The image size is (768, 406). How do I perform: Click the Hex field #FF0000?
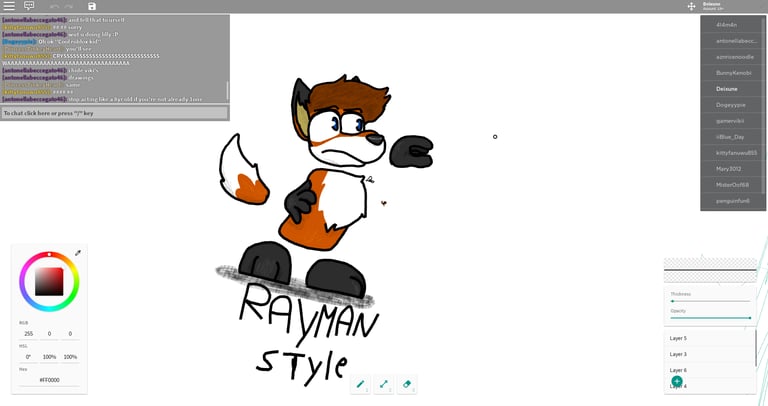[49, 380]
